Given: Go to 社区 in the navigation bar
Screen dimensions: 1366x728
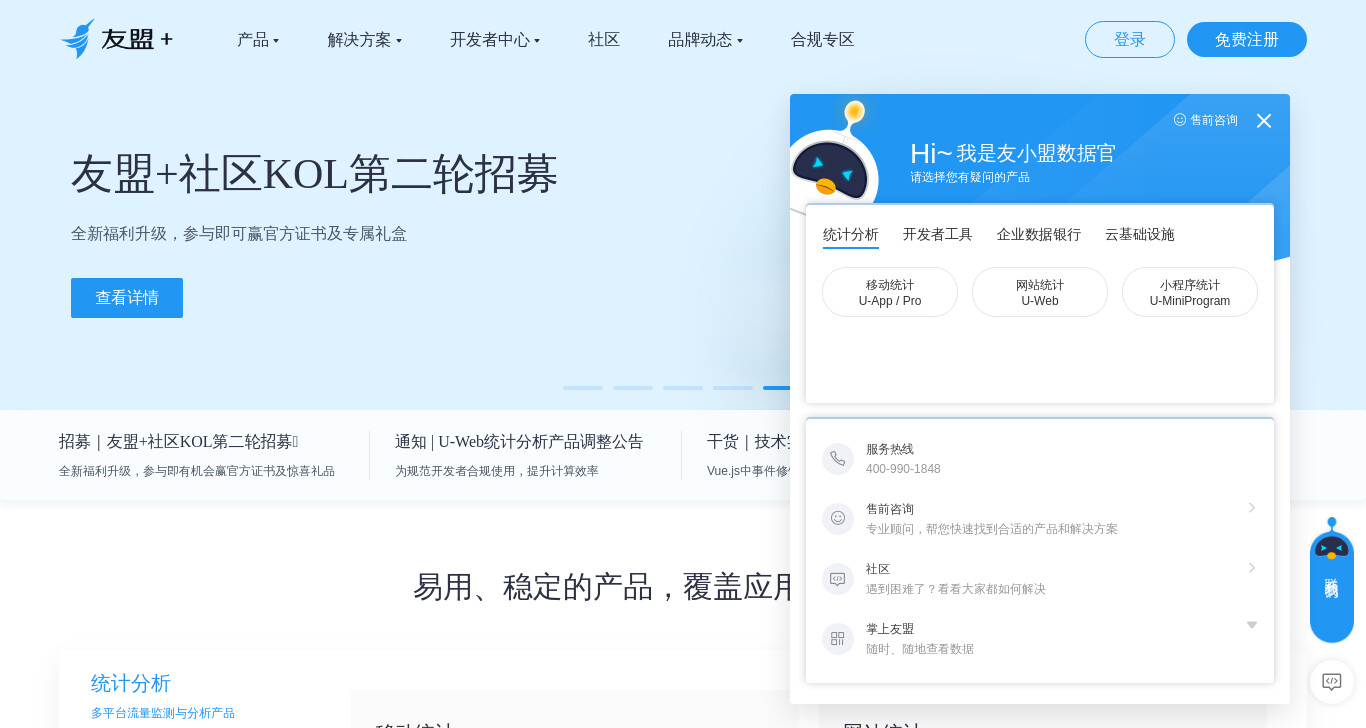Looking at the screenshot, I should pos(604,40).
